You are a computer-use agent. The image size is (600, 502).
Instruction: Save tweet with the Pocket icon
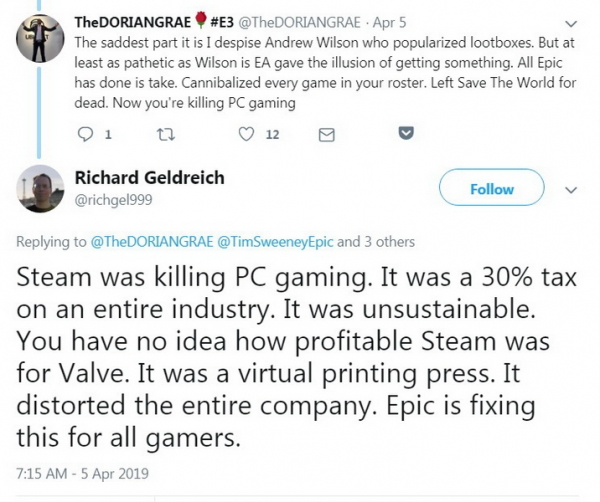[407, 132]
